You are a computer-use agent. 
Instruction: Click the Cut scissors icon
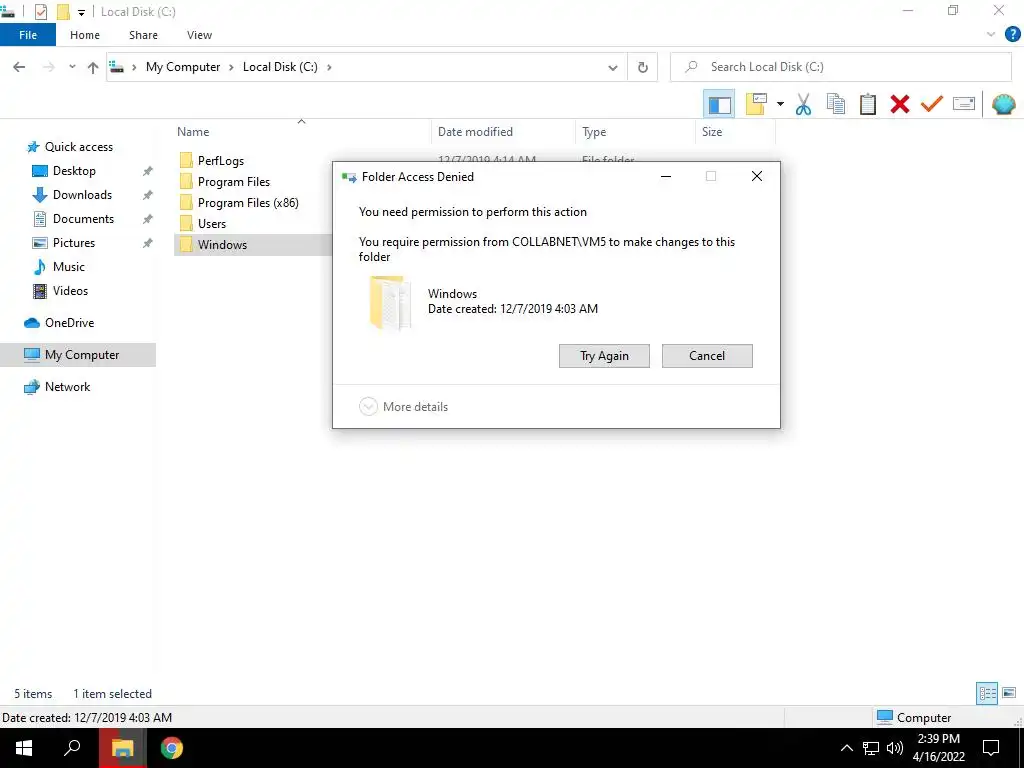pyautogui.click(x=803, y=104)
